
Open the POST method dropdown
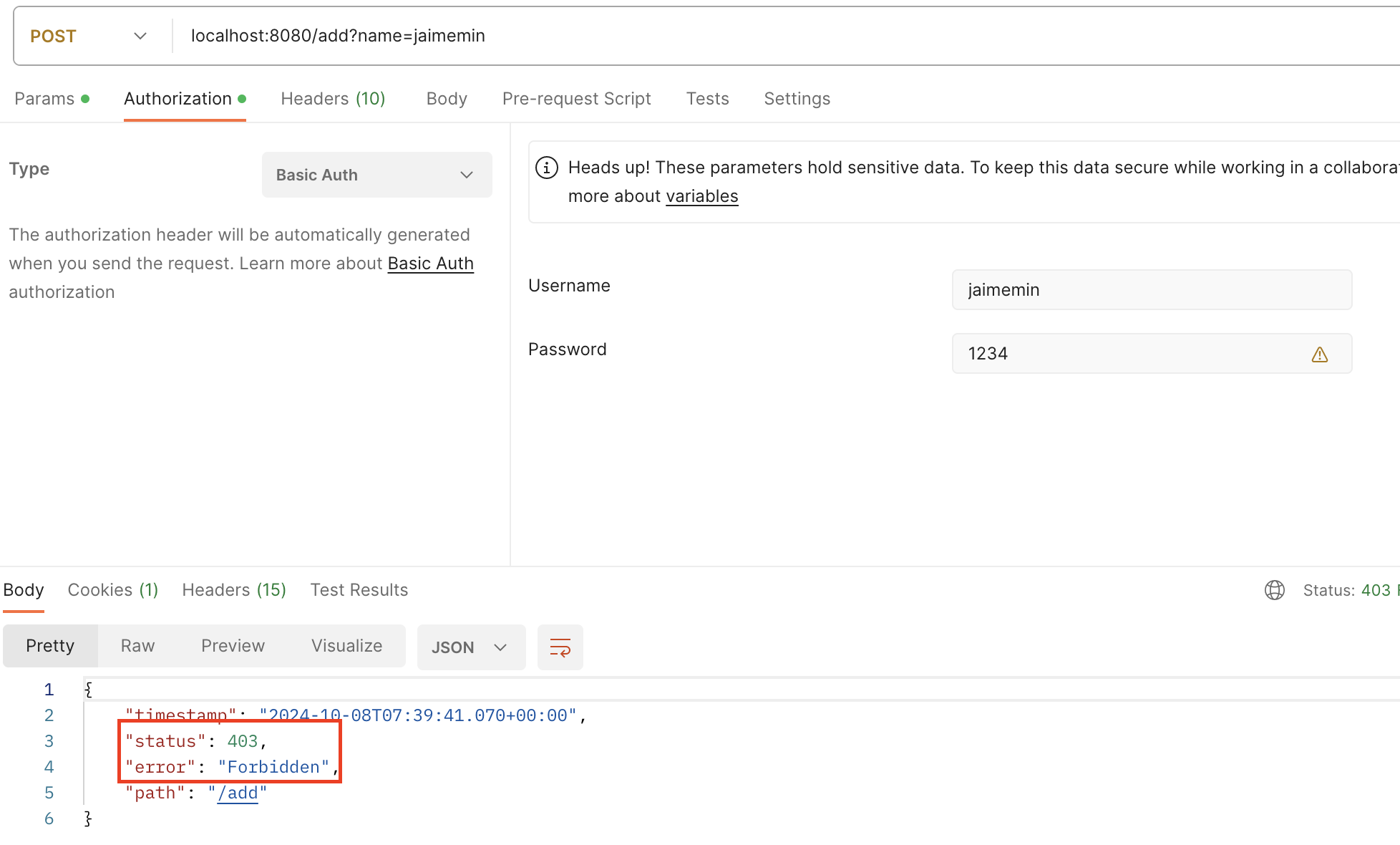click(89, 36)
